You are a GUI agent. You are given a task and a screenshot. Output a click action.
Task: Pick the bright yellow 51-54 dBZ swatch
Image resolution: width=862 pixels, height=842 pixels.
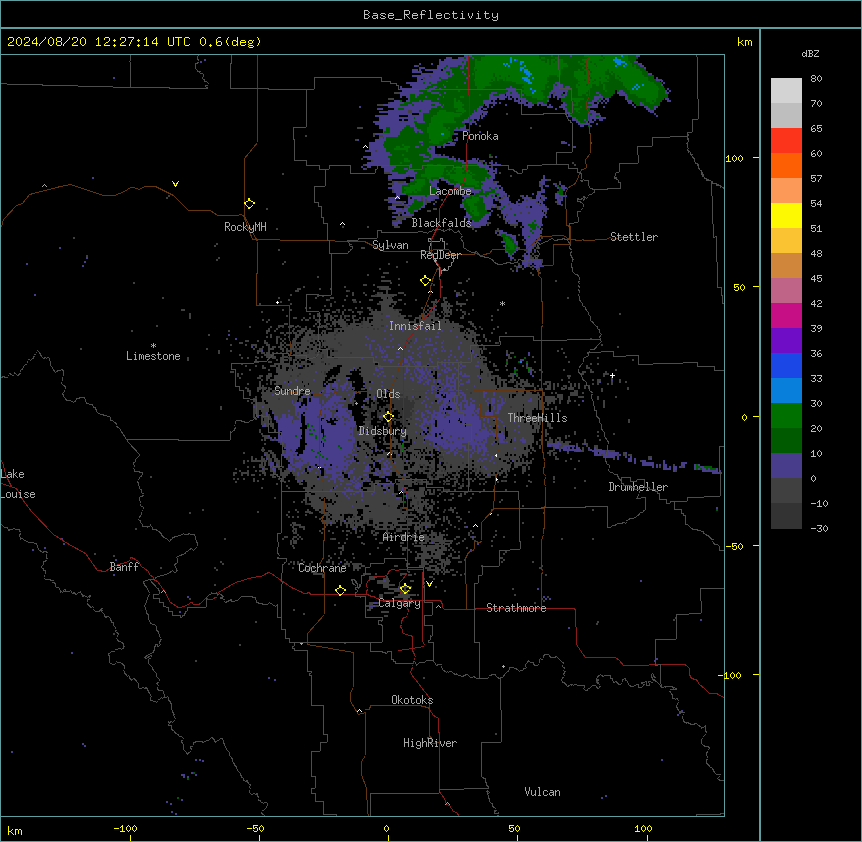786,215
